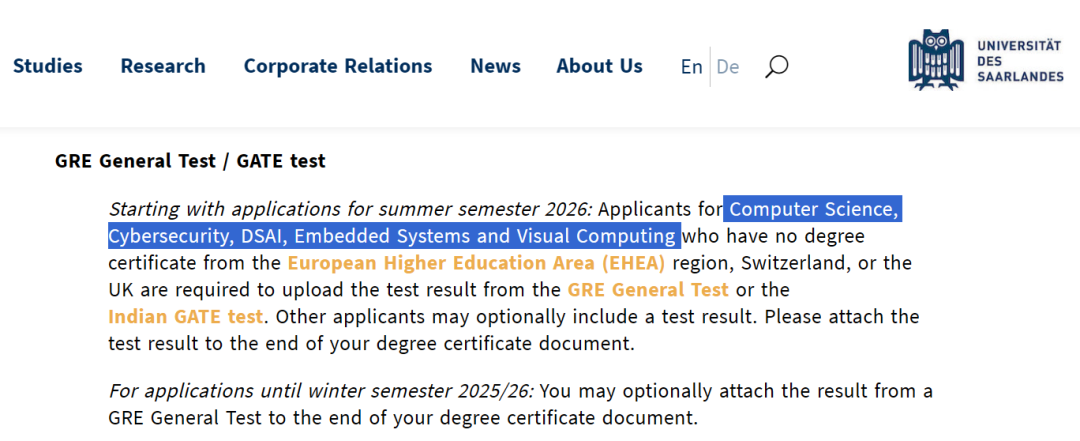The image size is (1080, 441).
Task: Expand the About Us menu
Action: pos(599,66)
